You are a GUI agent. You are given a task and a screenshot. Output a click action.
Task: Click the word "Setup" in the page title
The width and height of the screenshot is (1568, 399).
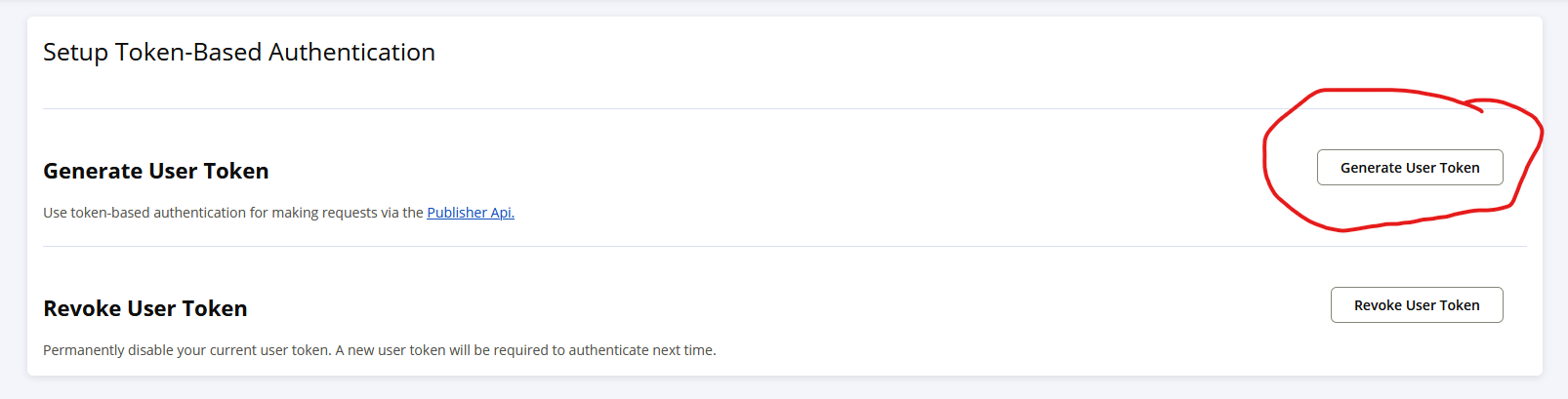pos(75,53)
